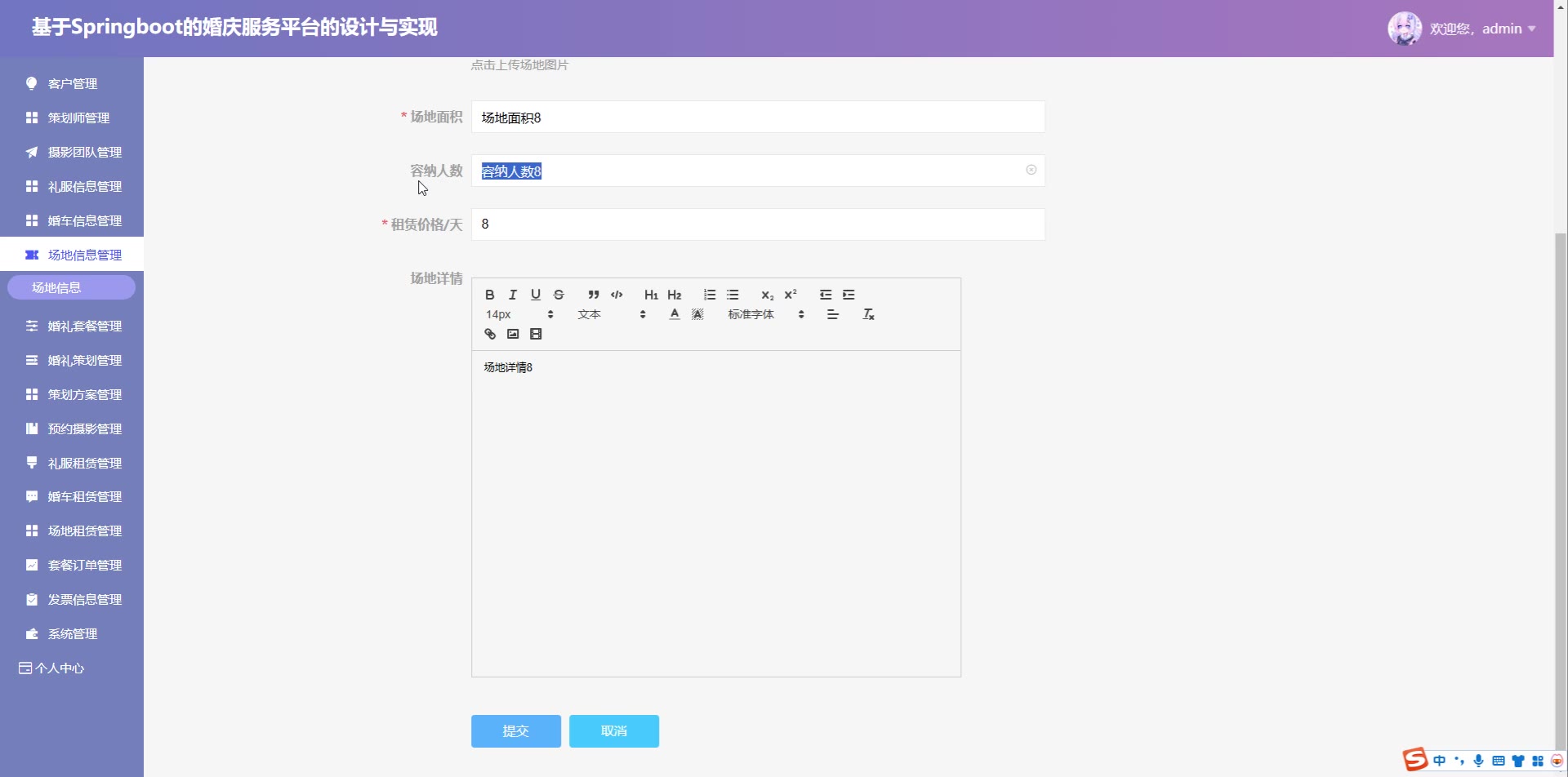Insert a video into the editor
The image size is (1568, 777).
pos(536,334)
